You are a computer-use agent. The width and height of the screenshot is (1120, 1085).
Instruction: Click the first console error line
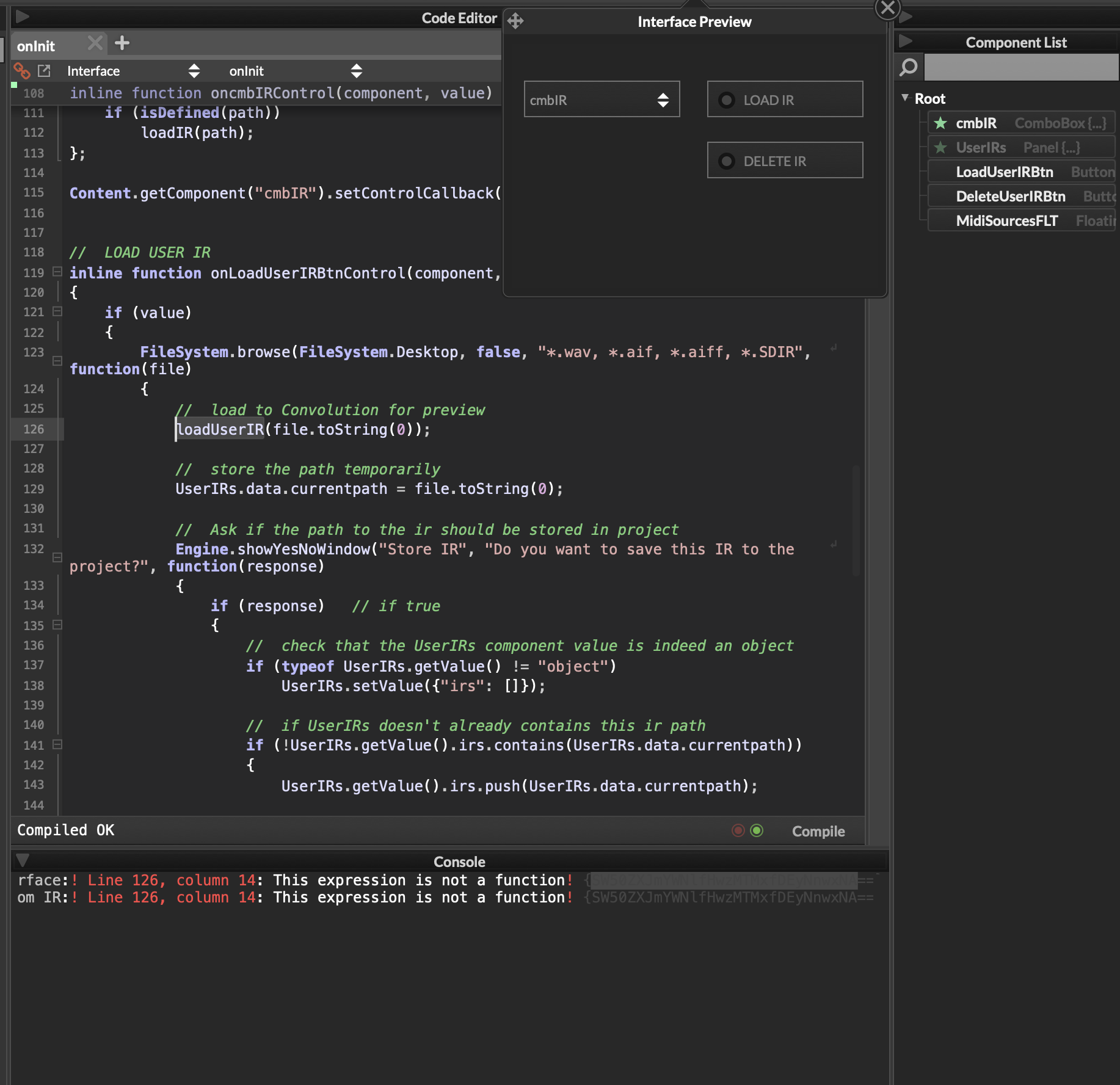point(446,880)
